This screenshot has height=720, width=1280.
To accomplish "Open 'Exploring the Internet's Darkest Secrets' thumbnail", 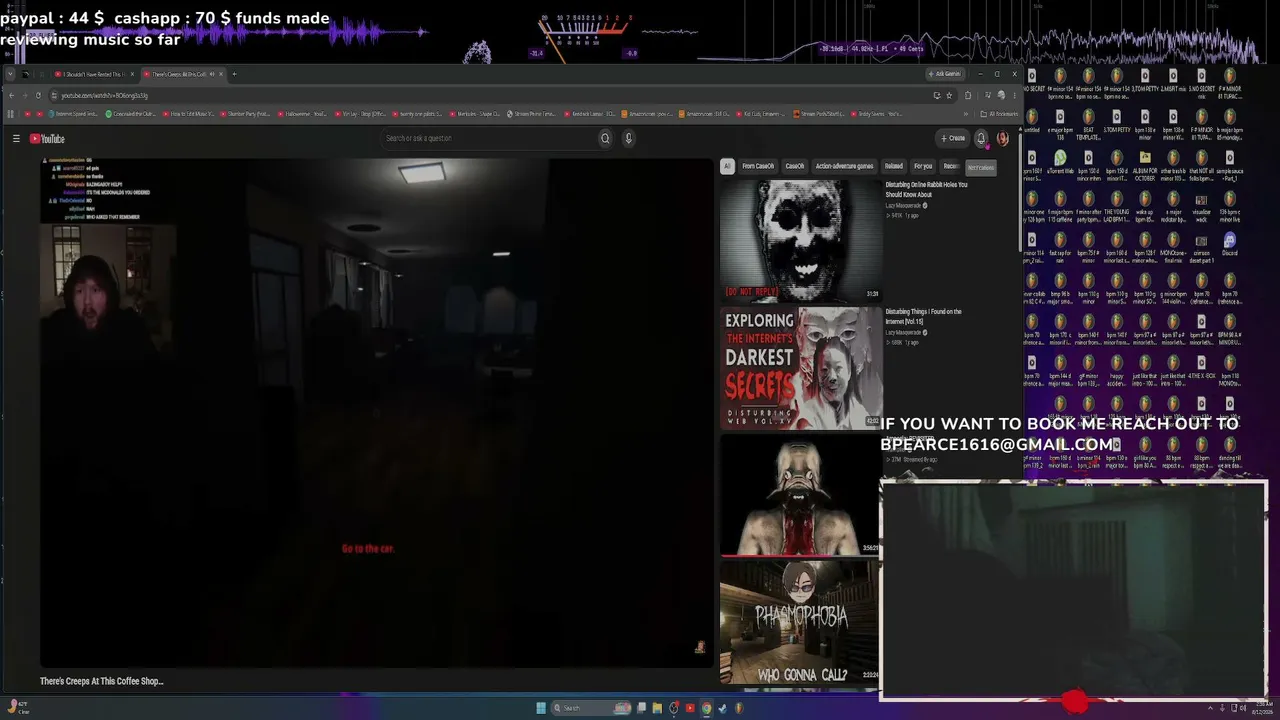I will point(801,368).
